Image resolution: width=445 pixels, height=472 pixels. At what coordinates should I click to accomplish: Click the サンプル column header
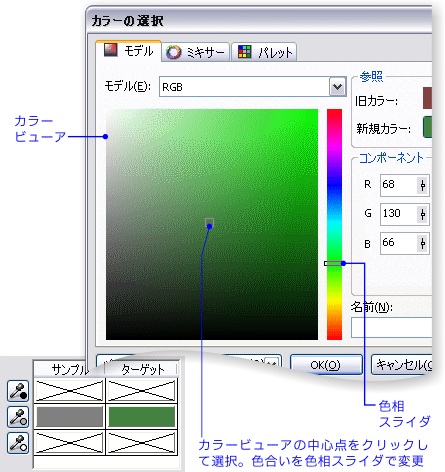(70, 369)
